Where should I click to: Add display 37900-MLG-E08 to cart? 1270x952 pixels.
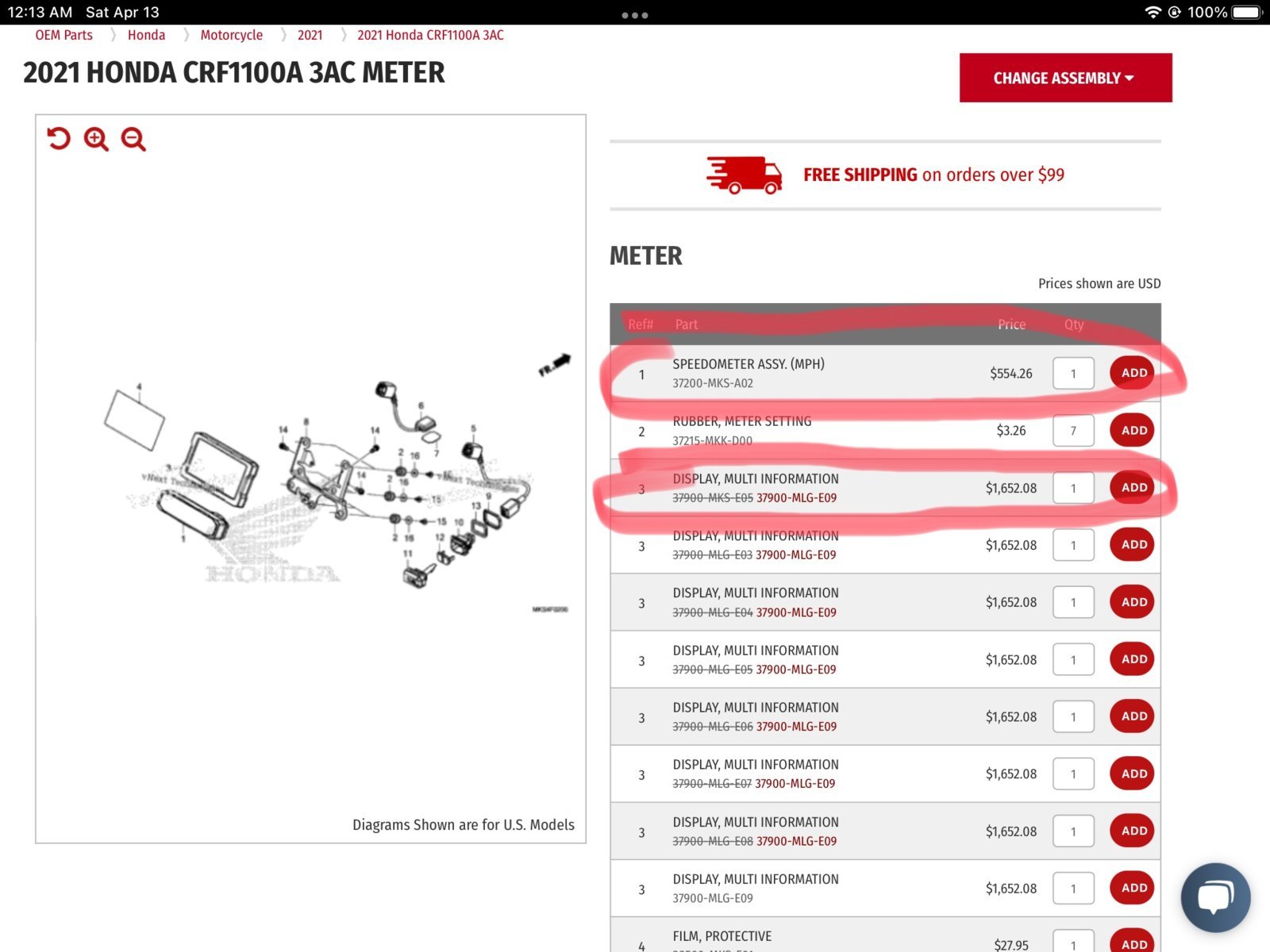pos(1133,831)
